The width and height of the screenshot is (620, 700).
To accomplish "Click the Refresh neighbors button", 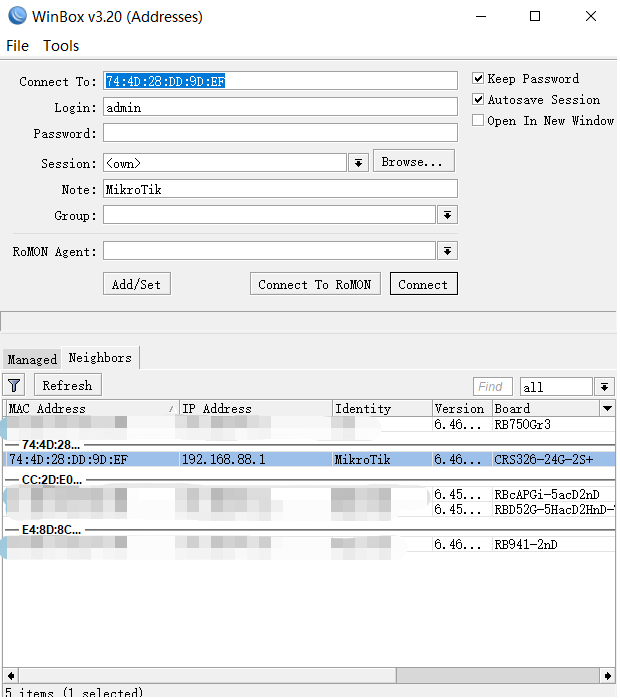I will (68, 385).
